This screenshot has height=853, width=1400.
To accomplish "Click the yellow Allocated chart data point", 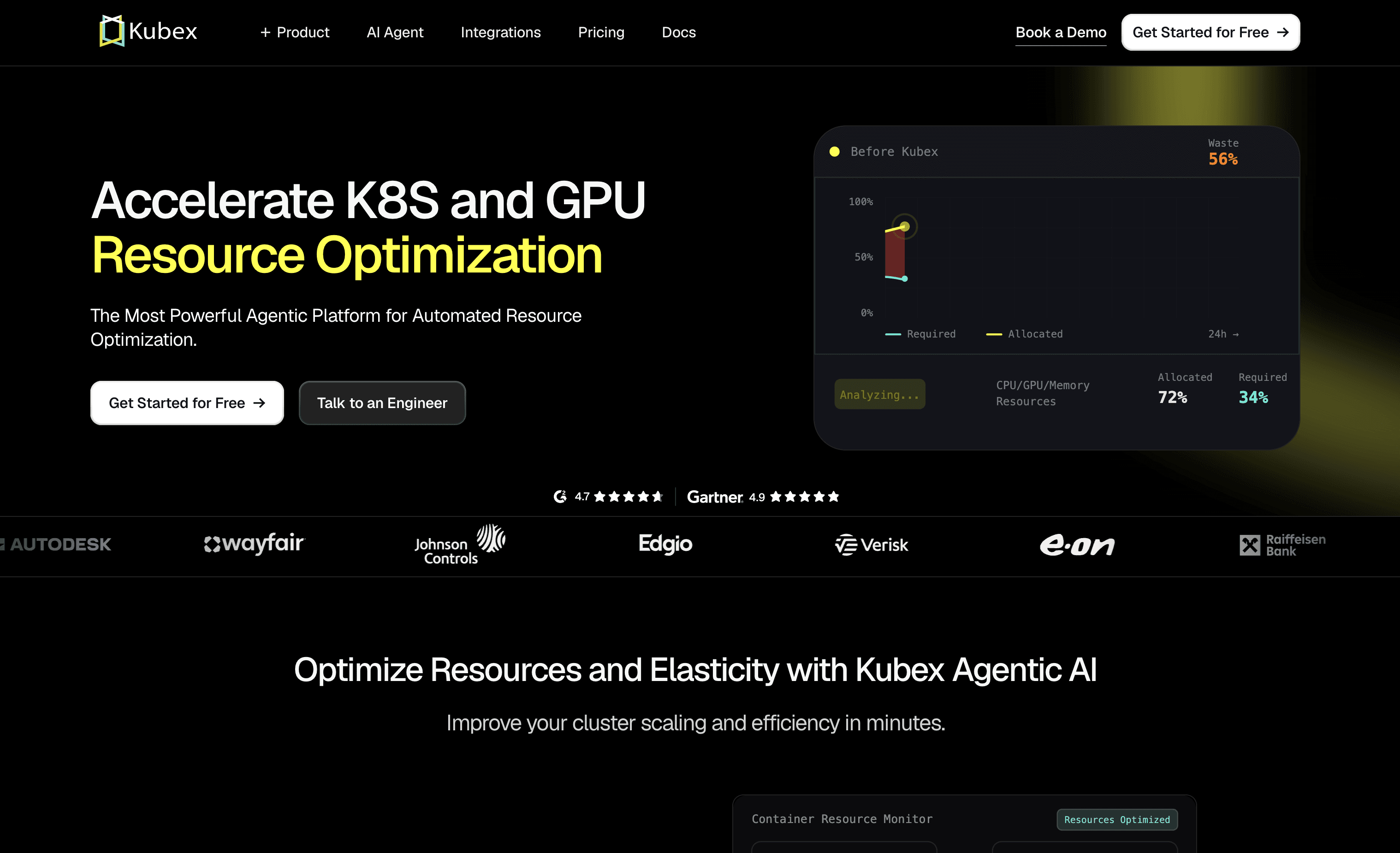I will 905,227.
